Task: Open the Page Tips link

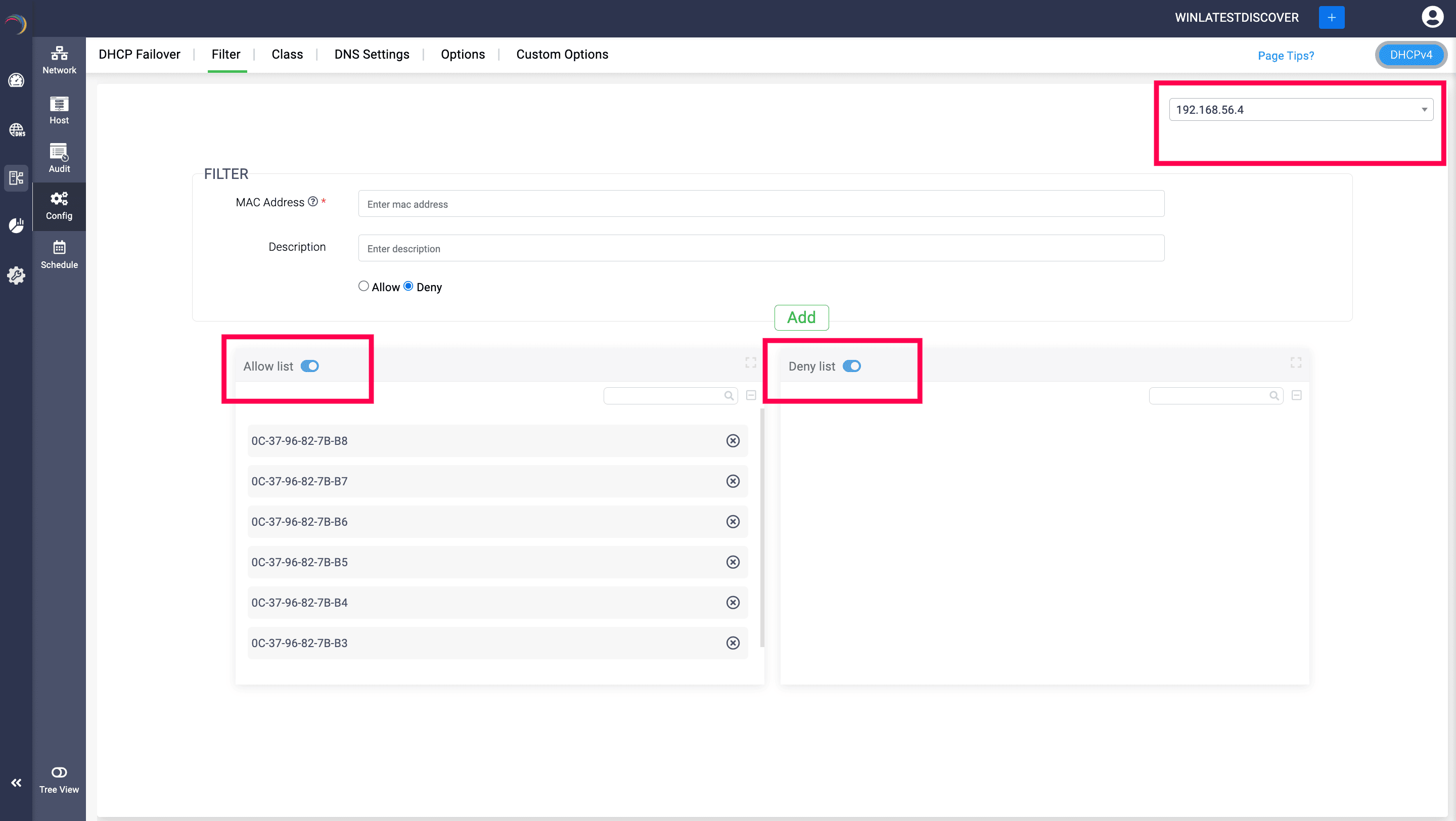Action: tap(1285, 56)
